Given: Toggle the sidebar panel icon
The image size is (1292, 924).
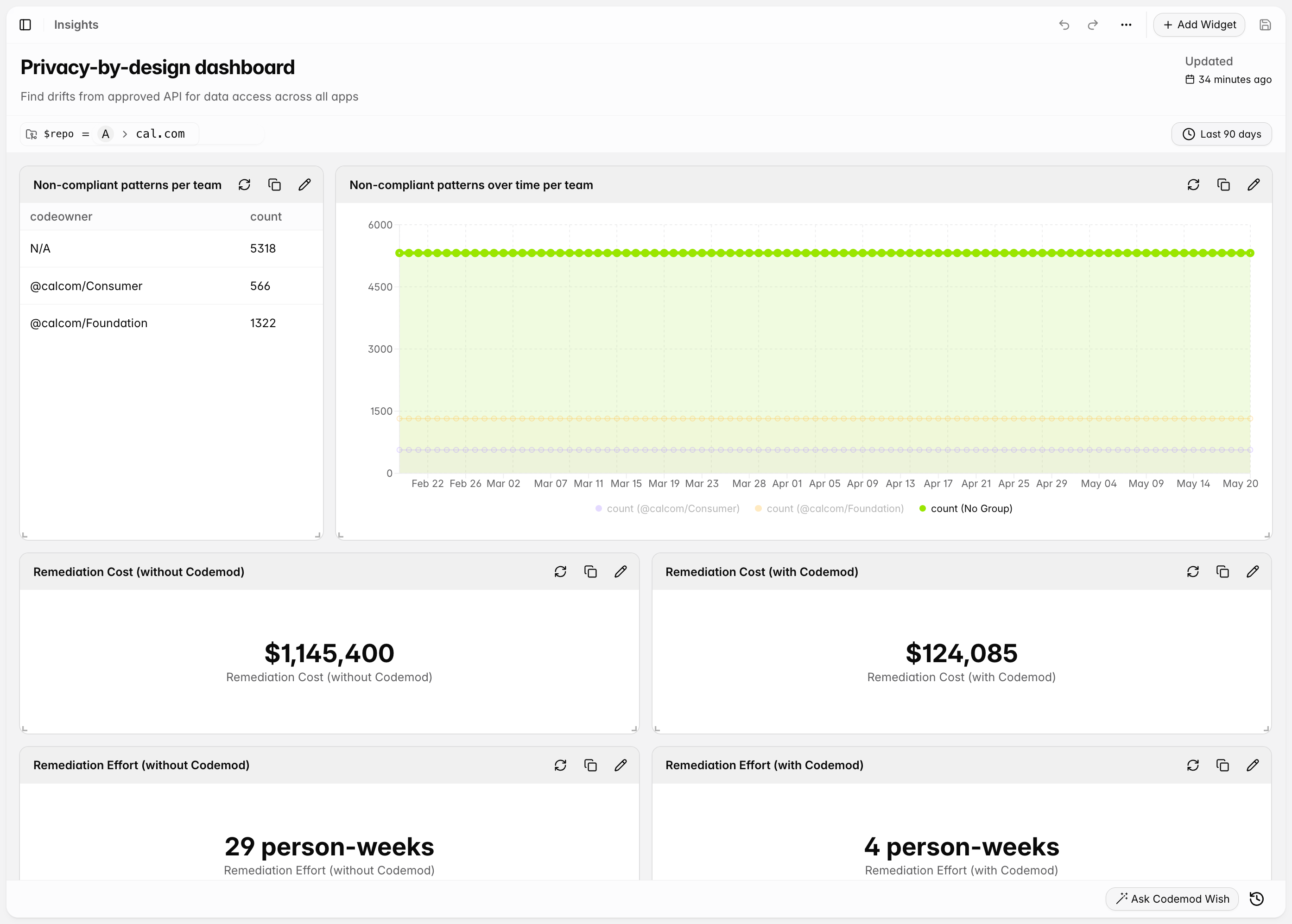Looking at the screenshot, I should click(x=25, y=25).
